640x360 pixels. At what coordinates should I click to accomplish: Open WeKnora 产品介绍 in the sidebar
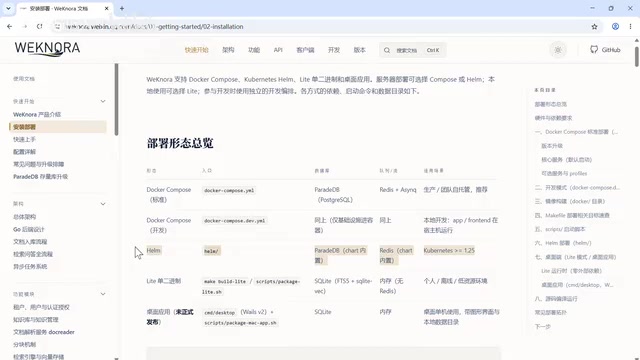37,114
